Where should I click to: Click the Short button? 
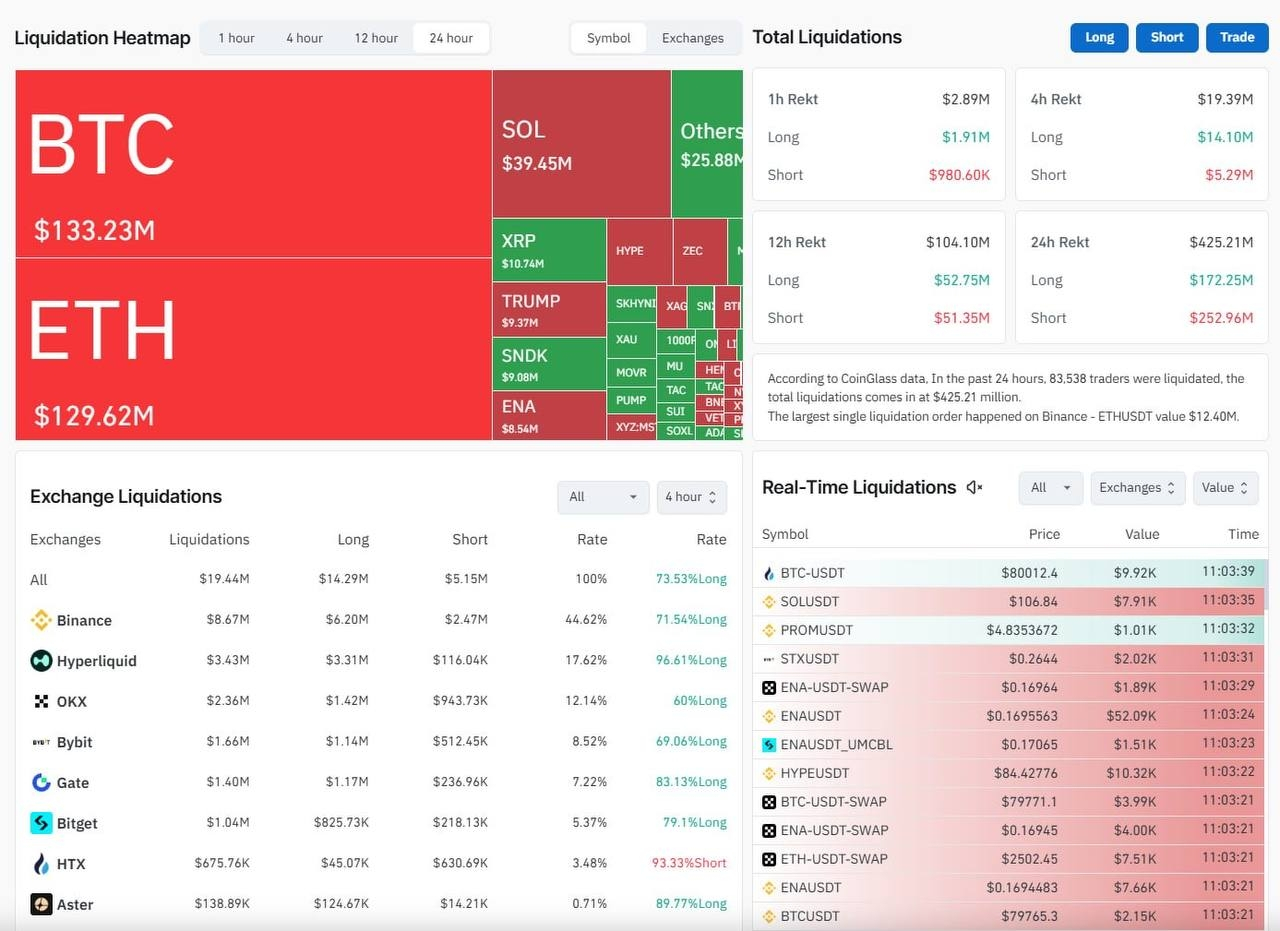tap(1167, 37)
